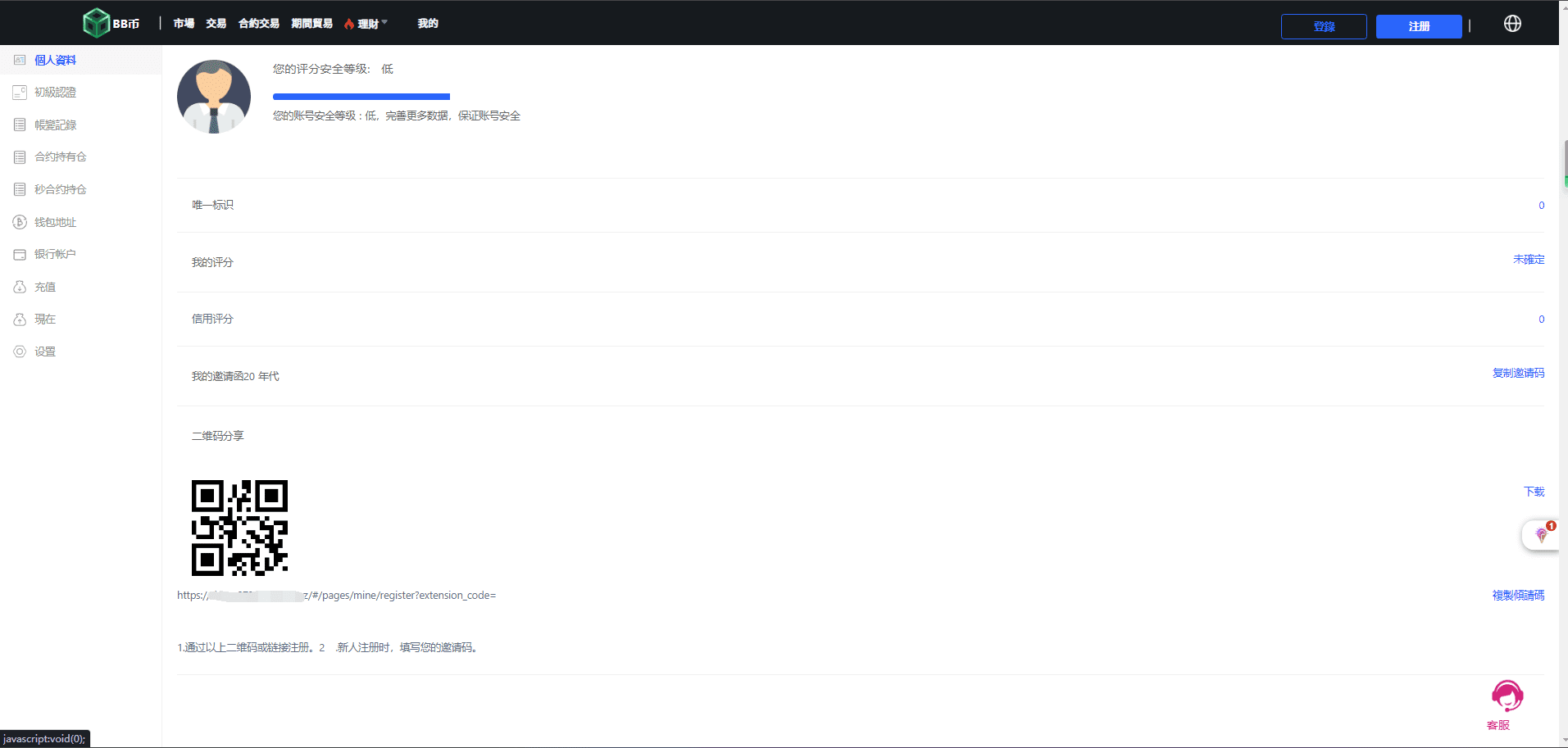Click the user profile avatar picture
Image resolution: width=1568 pixels, height=748 pixels.
(214, 97)
